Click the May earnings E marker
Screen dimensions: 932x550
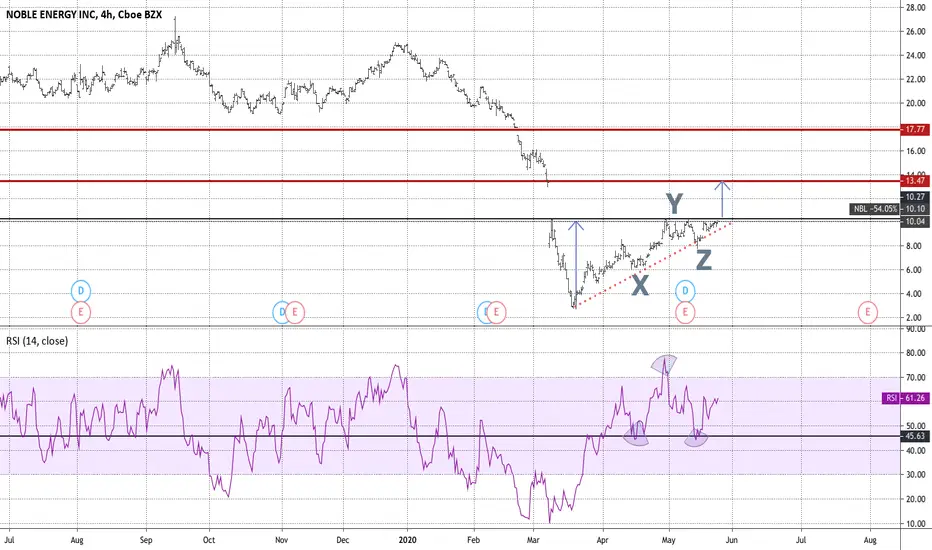pos(685,312)
